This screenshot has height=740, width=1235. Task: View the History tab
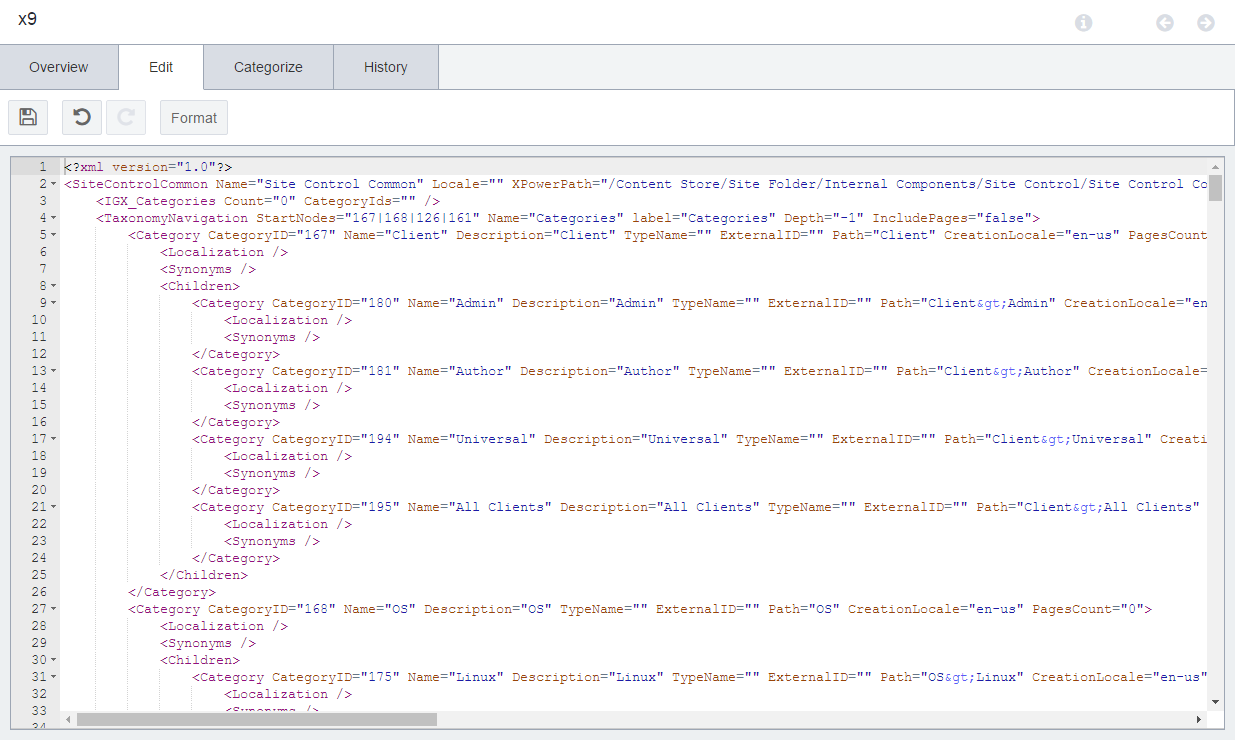tap(386, 67)
